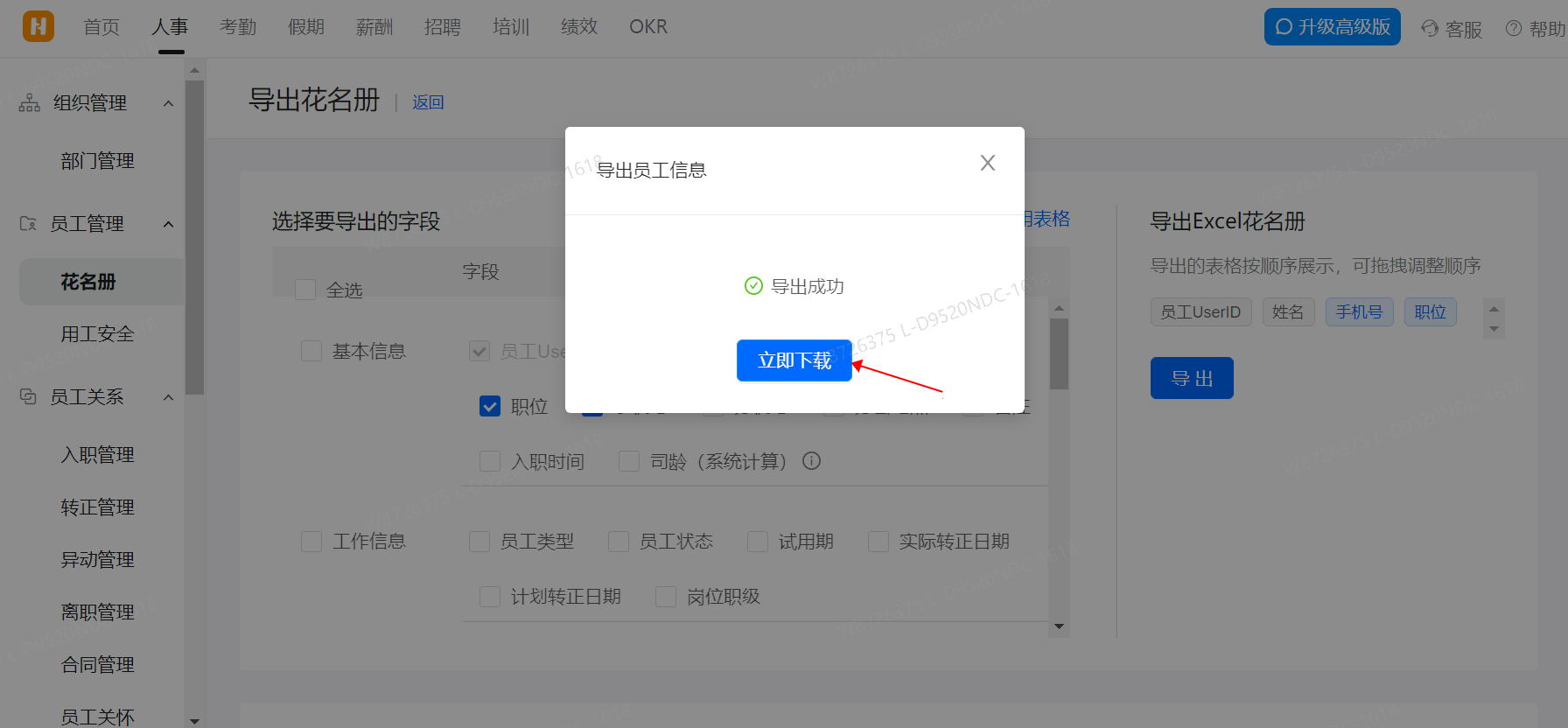Toggle the 全选 checkbox
The height and width of the screenshot is (728, 1568).
click(305, 290)
